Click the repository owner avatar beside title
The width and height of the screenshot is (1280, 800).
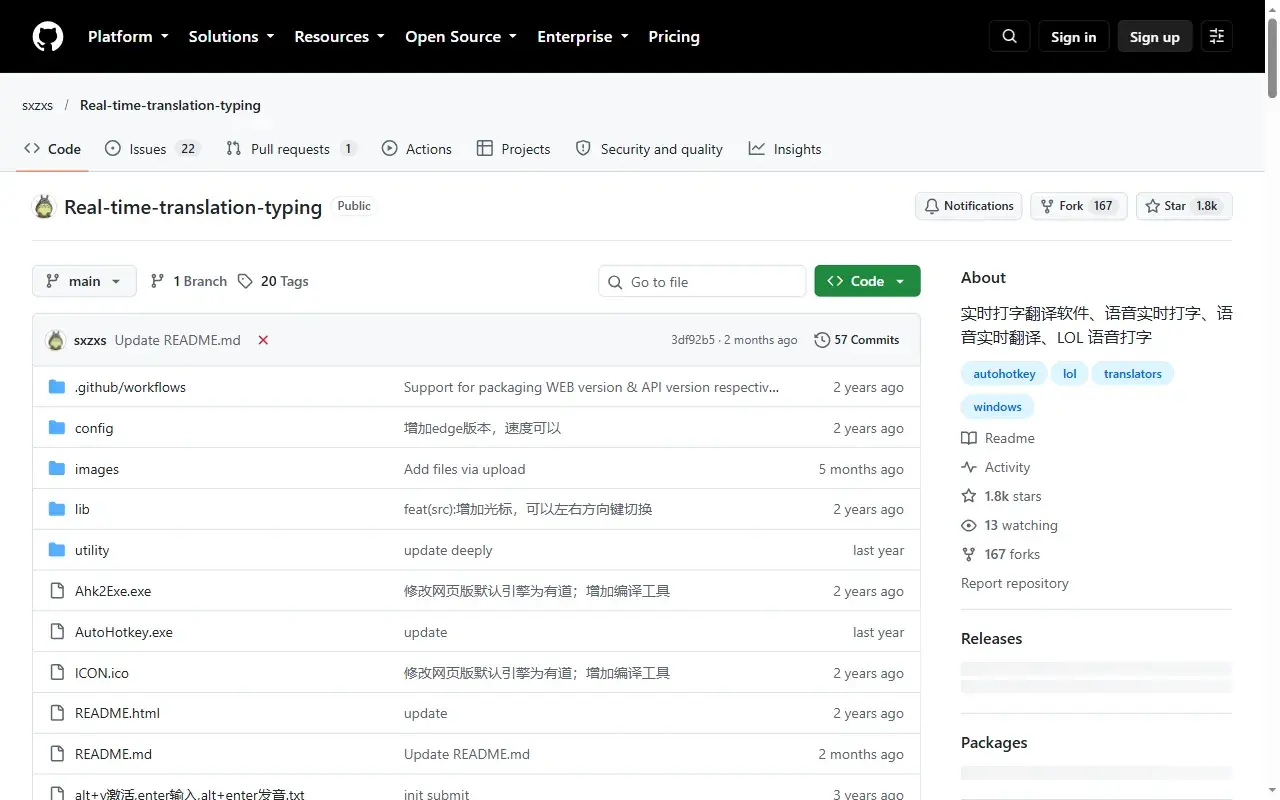coord(44,207)
